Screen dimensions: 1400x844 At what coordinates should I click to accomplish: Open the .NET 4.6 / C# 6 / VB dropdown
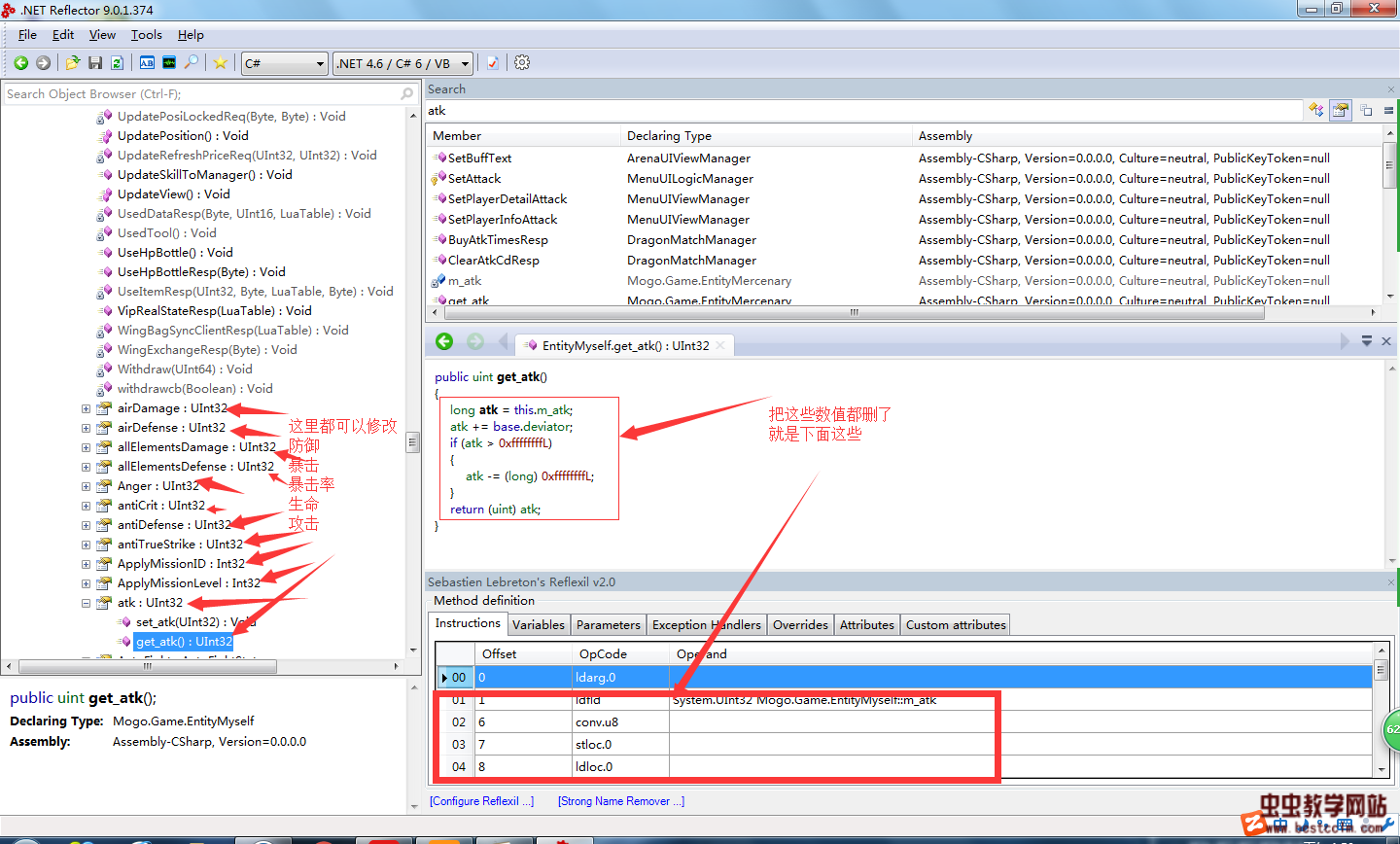(x=402, y=63)
